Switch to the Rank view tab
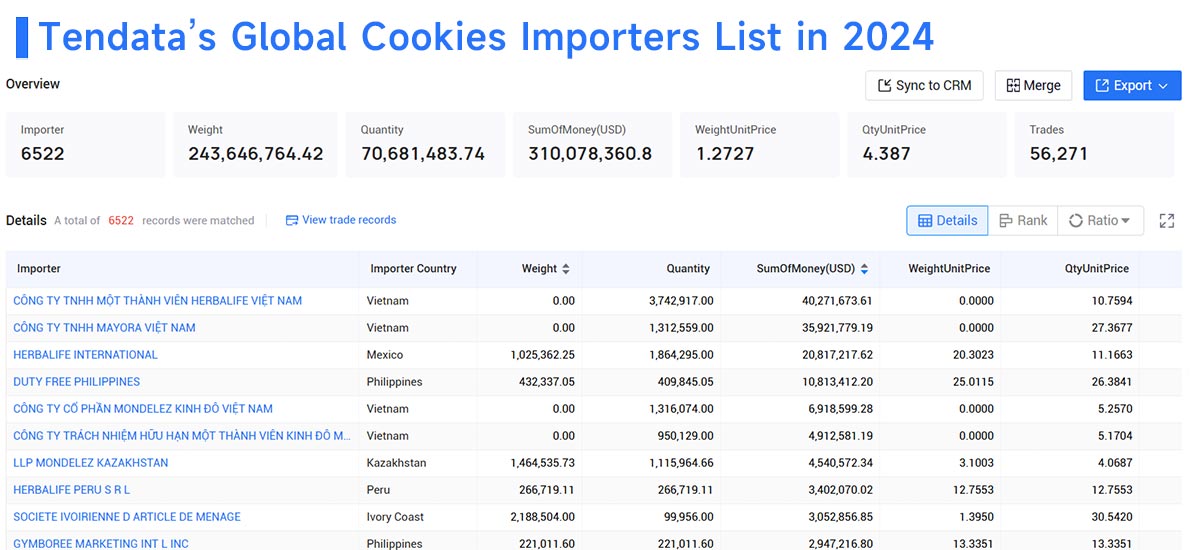This screenshot has width=1190, height=550. coord(1023,221)
